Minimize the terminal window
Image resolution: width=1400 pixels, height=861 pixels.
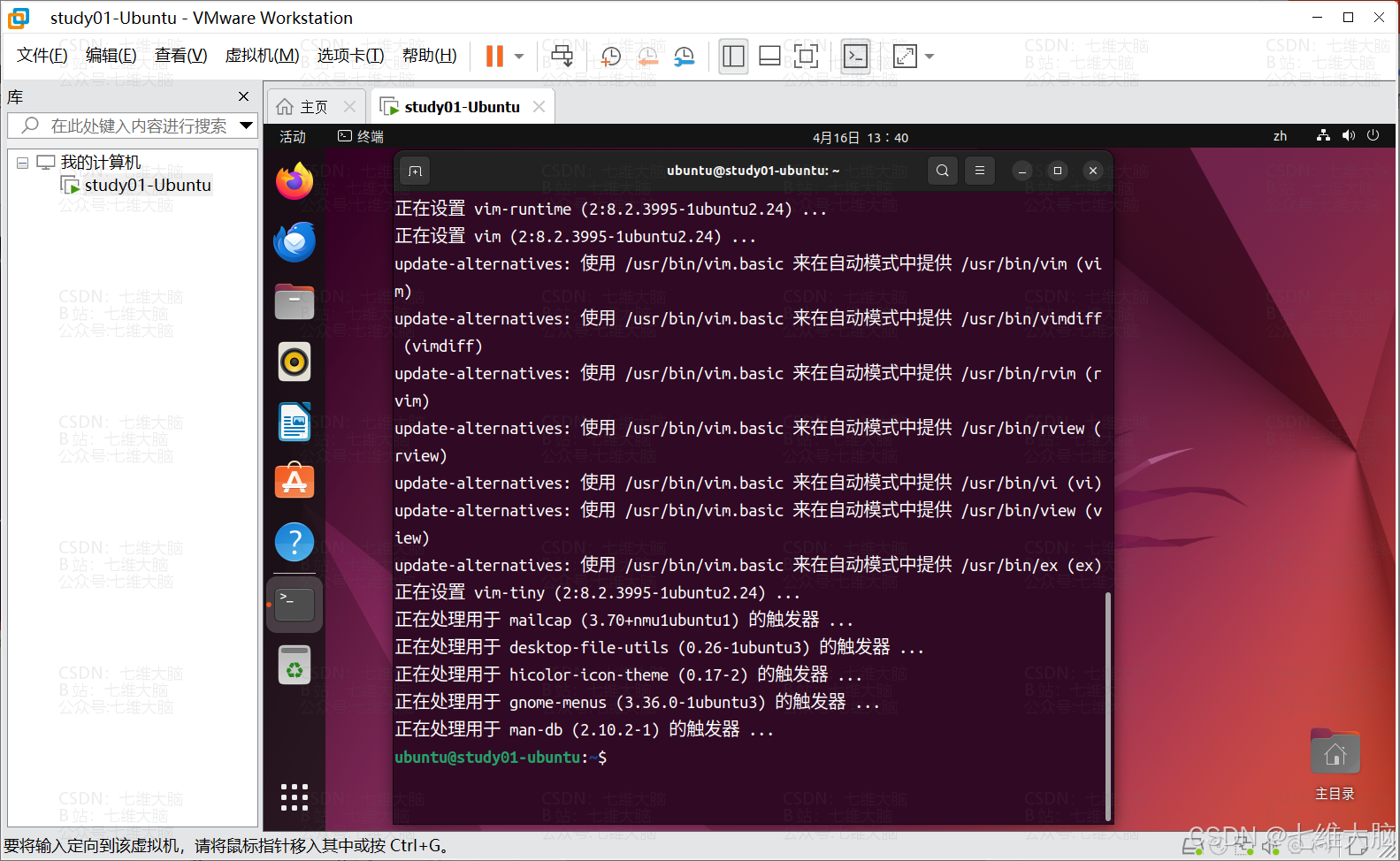pyautogui.click(x=1022, y=171)
